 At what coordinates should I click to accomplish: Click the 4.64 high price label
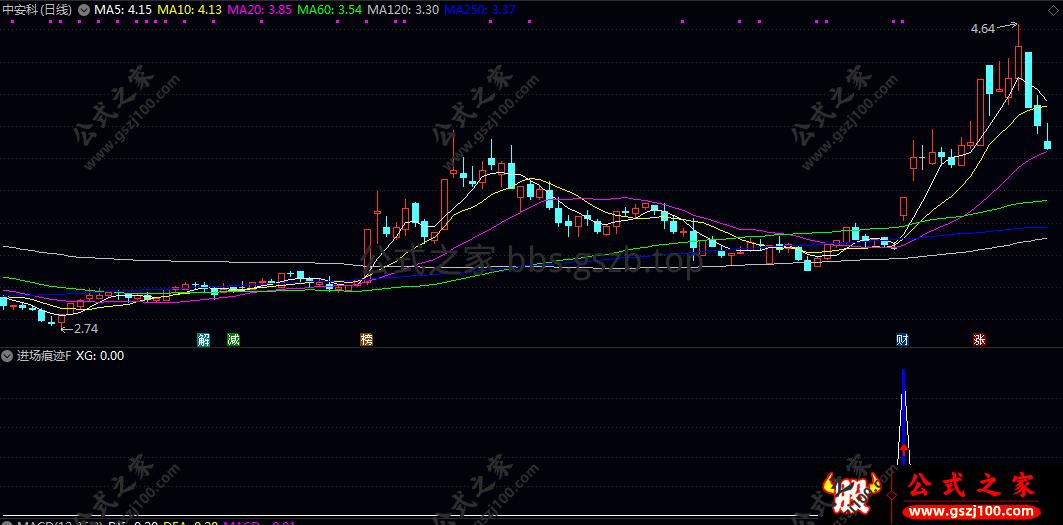click(x=982, y=28)
